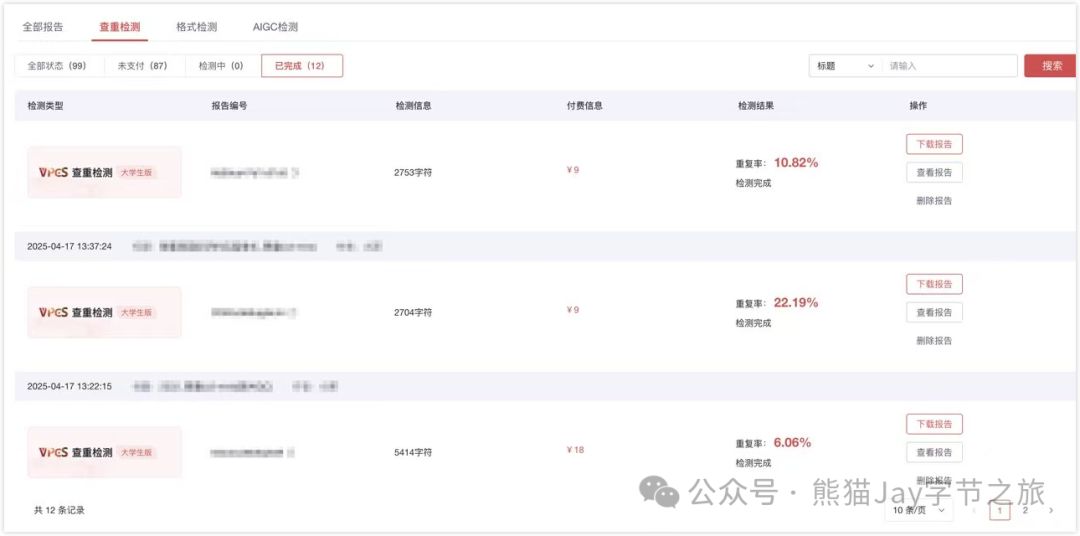
Task: Go to the next page arrow
Action: (x=1050, y=511)
